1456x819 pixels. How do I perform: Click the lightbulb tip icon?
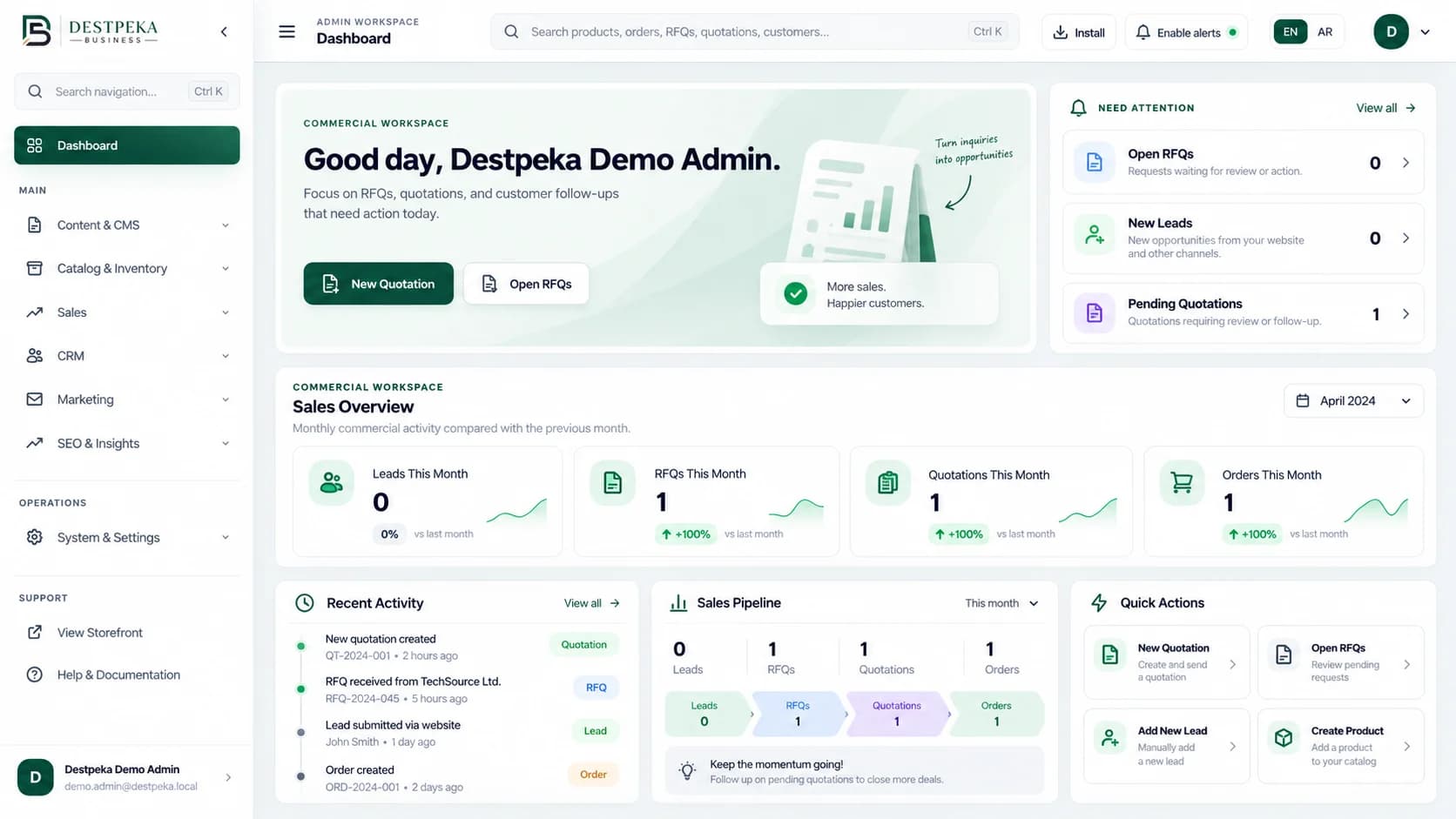(x=687, y=770)
